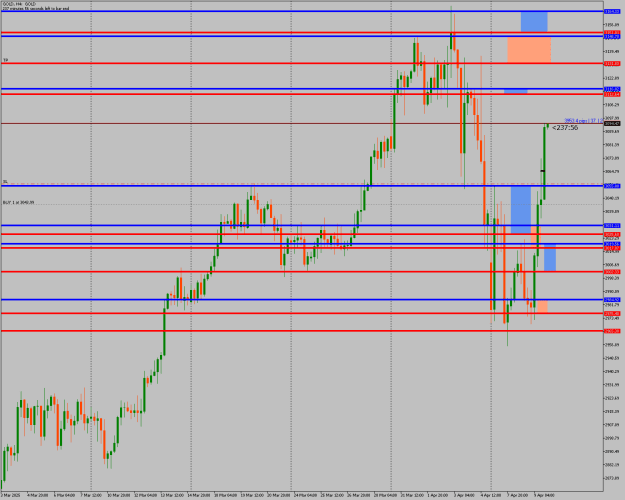Select the BUY 1 order label
Image resolution: width=625 pixels, height=500 pixels.
click(18, 203)
